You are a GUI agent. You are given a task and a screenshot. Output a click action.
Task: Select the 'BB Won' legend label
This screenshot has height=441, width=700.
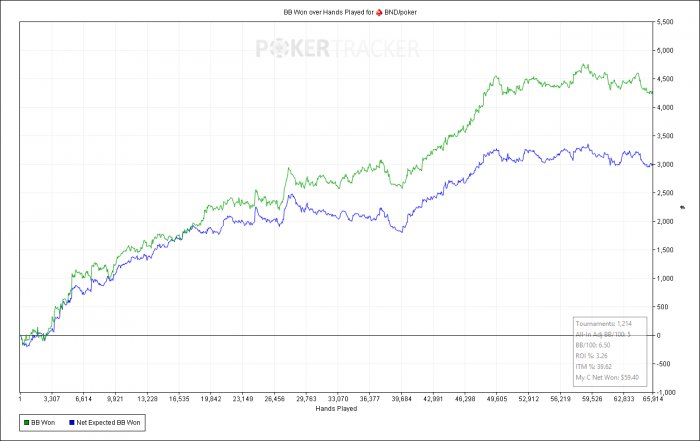[43, 422]
